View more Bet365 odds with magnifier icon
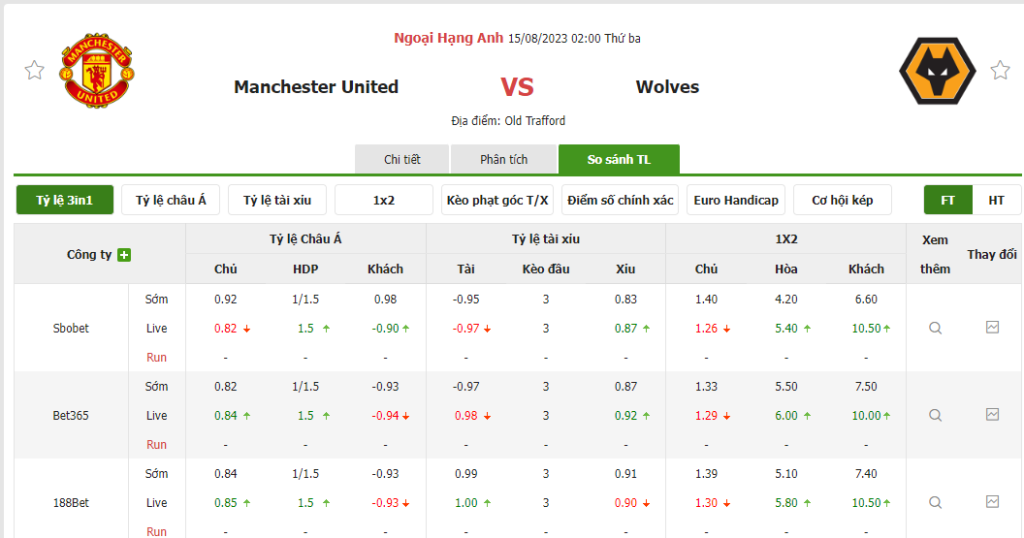Viewport: 1024px width, 538px height. click(x=935, y=415)
